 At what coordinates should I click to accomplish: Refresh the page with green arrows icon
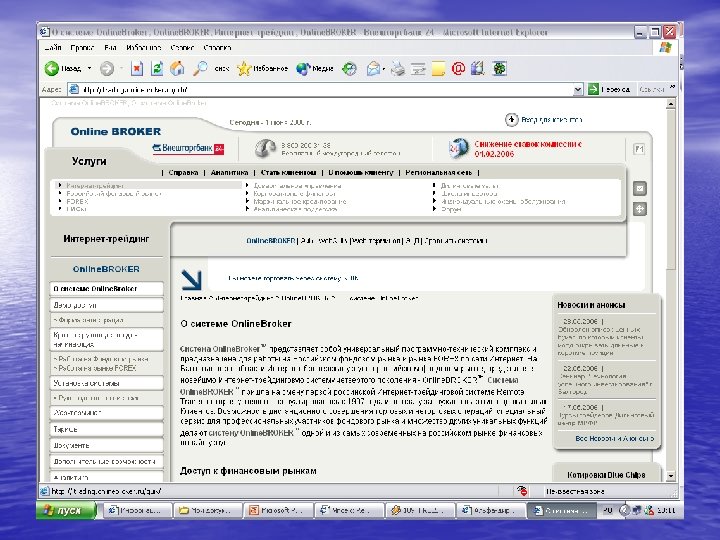click(x=157, y=69)
